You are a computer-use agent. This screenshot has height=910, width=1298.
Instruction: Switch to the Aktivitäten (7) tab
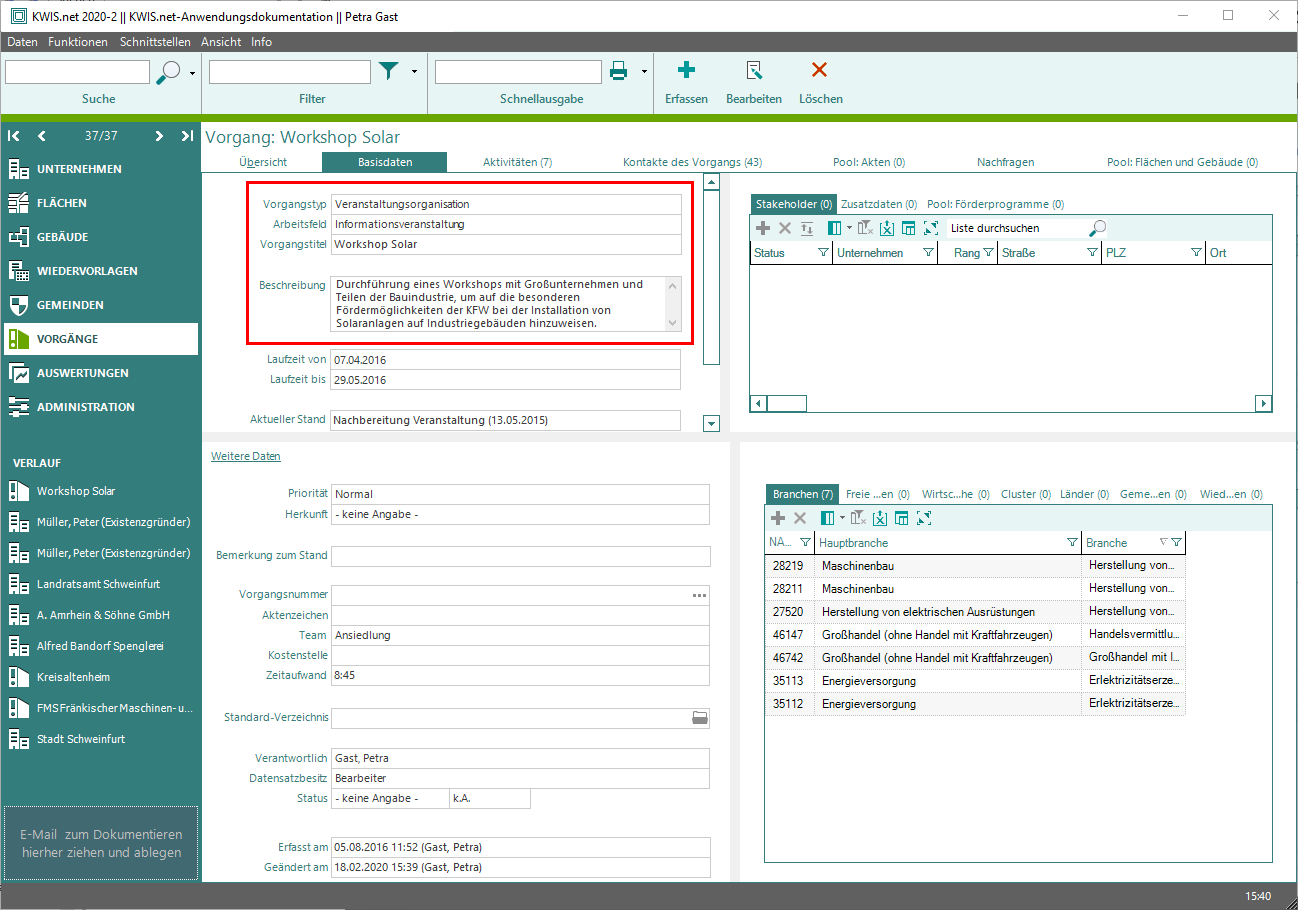click(x=517, y=162)
